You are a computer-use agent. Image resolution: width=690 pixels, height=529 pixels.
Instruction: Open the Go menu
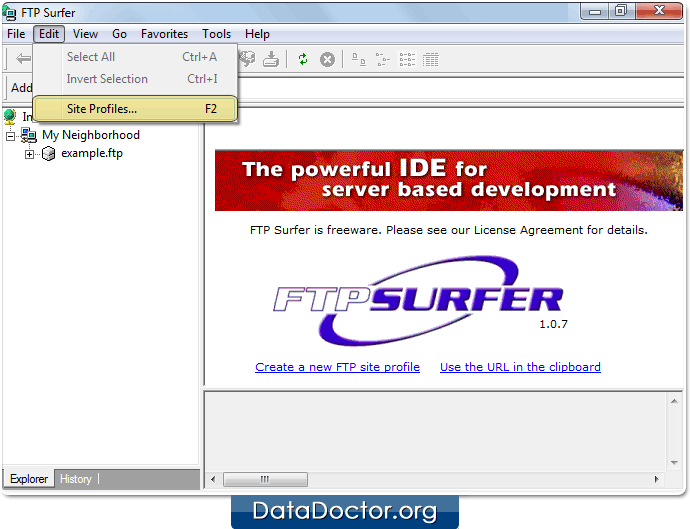point(119,34)
